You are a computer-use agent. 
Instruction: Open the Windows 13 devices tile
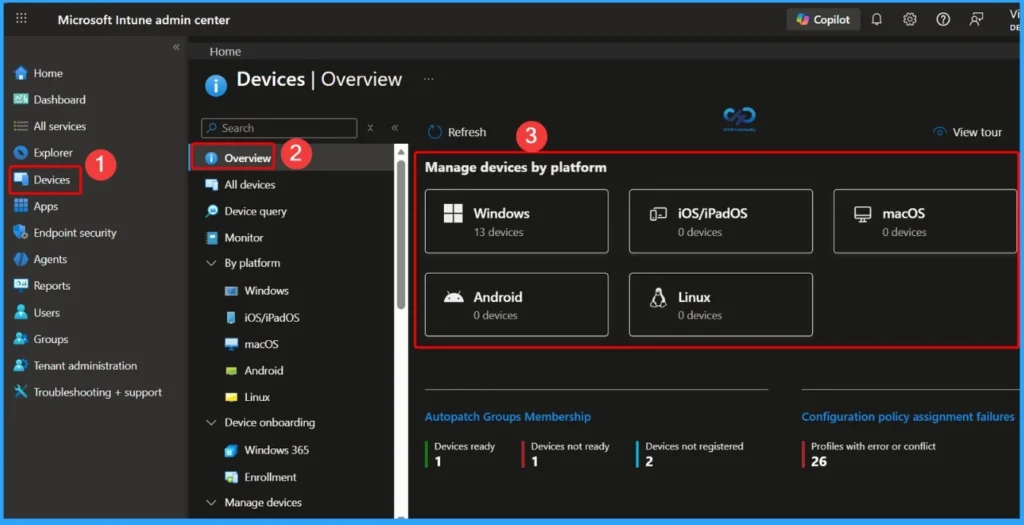pyautogui.click(x=517, y=221)
